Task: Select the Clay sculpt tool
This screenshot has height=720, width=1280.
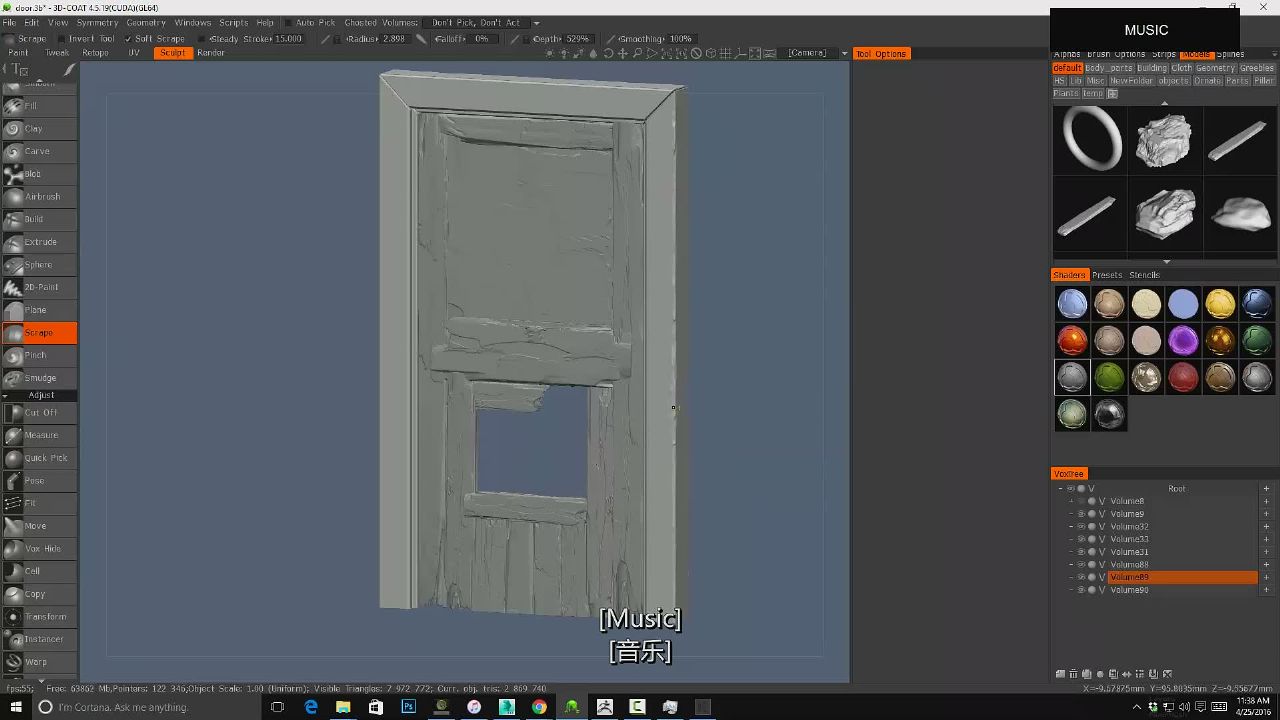Action: pyautogui.click(x=39, y=128)
